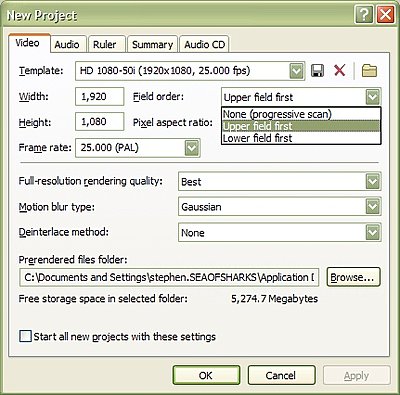Click into the Height field showing 1,080
This screenshot has height=395, width=400.
100,121
